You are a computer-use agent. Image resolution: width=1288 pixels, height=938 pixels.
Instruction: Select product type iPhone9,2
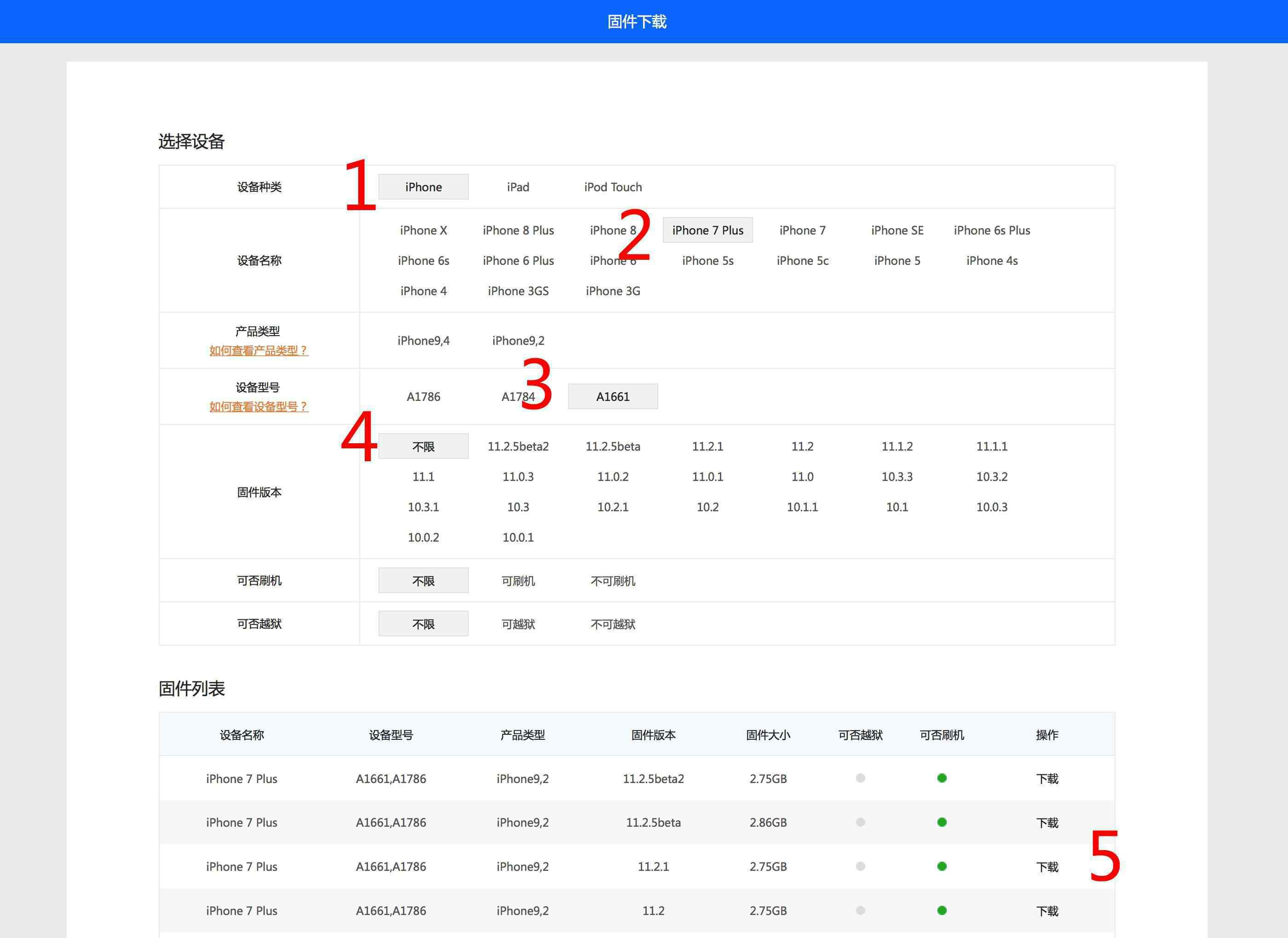coord(518,340)
